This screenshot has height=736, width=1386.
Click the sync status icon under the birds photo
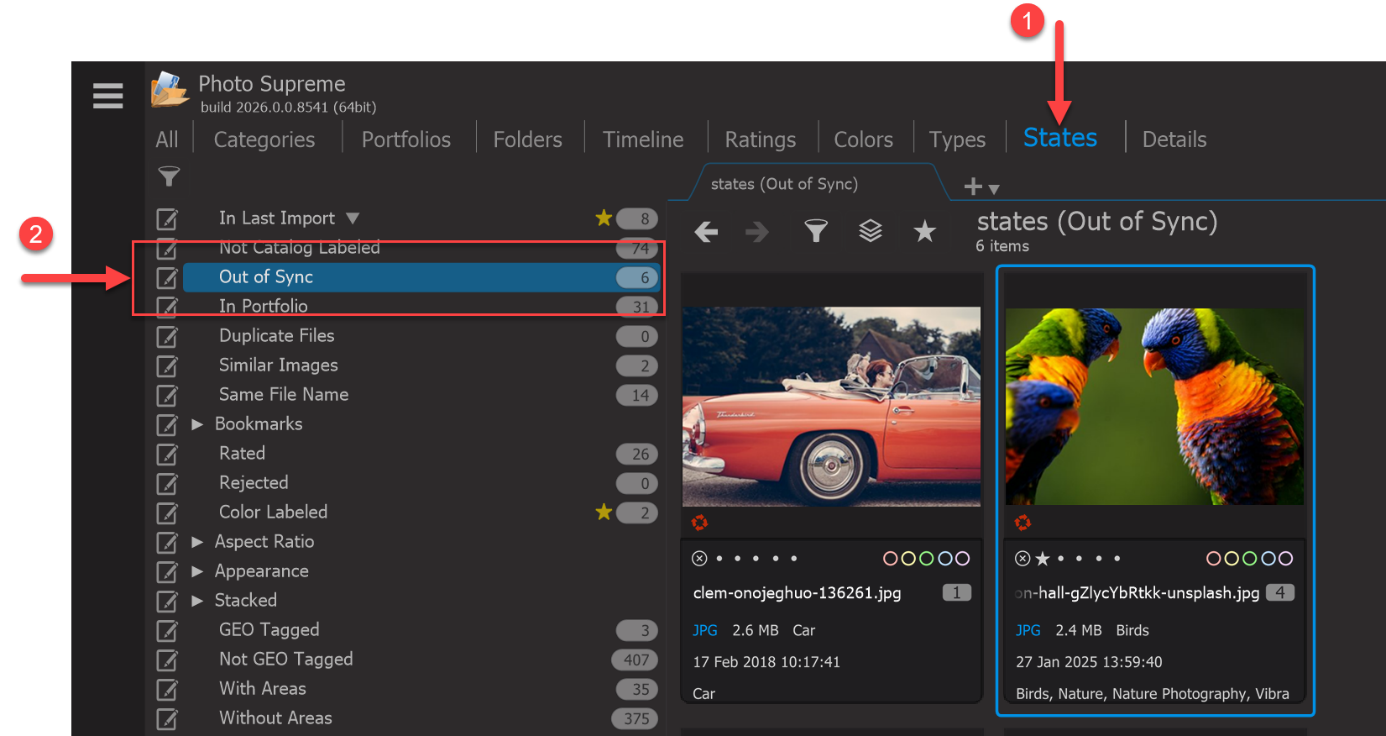pyautogui.click(x=1022, y=522)
